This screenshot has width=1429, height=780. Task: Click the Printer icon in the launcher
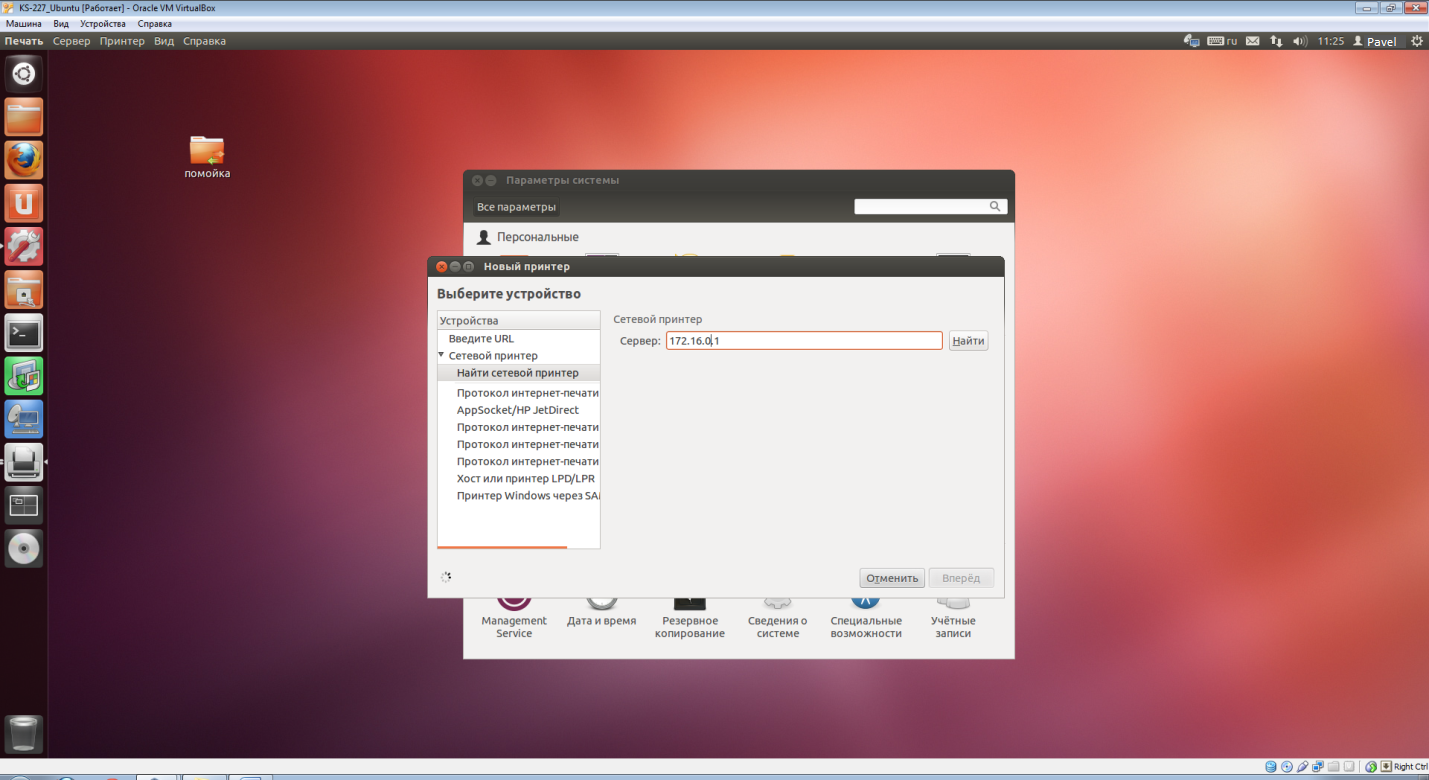click(x=24, y=462)
